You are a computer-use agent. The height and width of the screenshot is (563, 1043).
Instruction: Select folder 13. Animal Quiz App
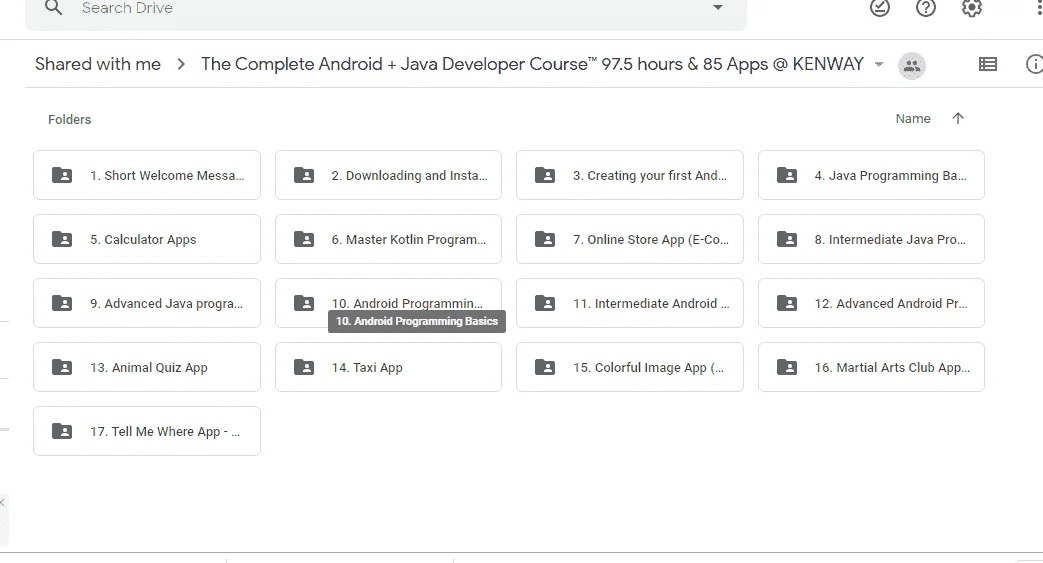tap(147, 367)
